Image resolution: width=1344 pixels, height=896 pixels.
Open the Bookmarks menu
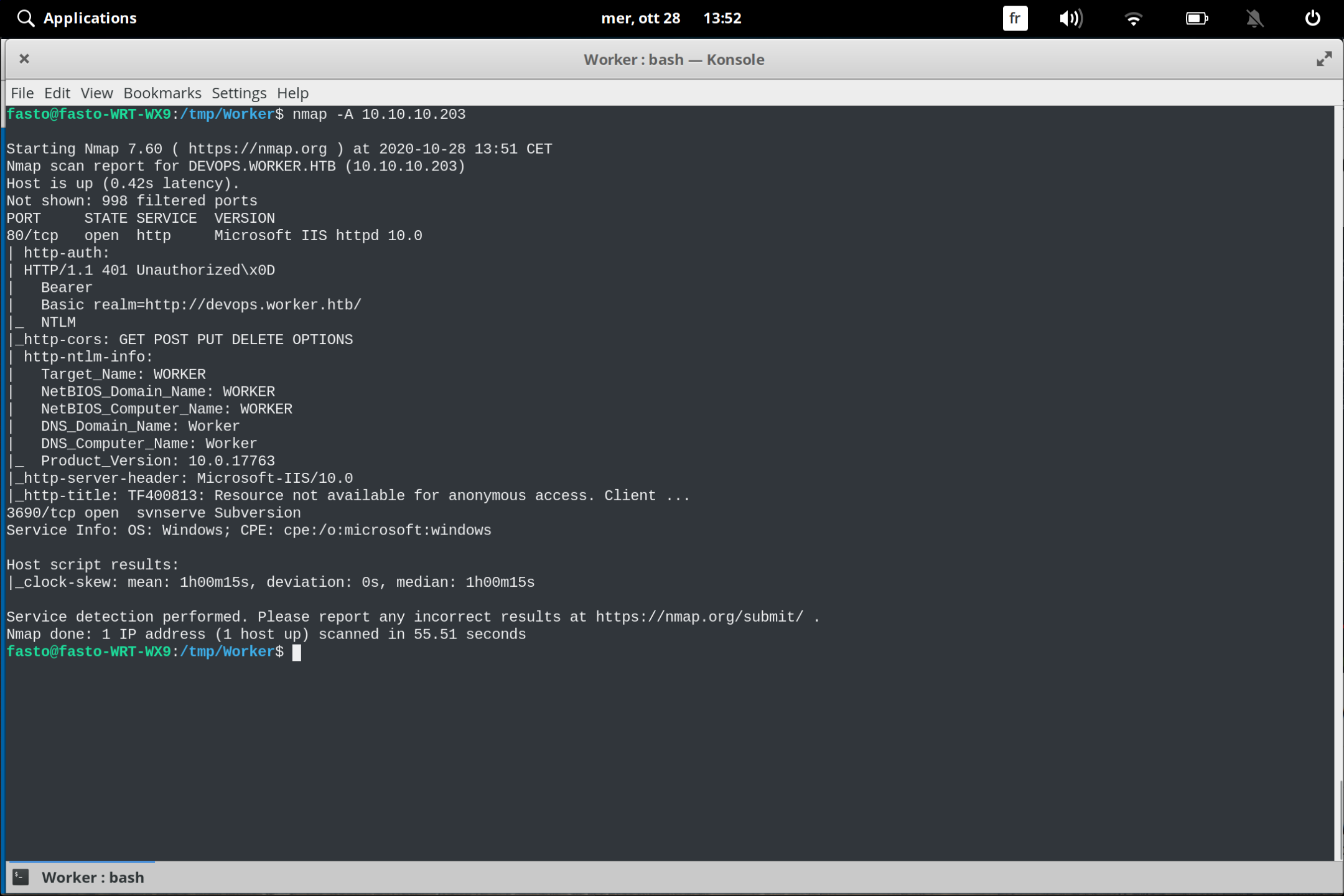pyautogui.click(x=162, y=93)
